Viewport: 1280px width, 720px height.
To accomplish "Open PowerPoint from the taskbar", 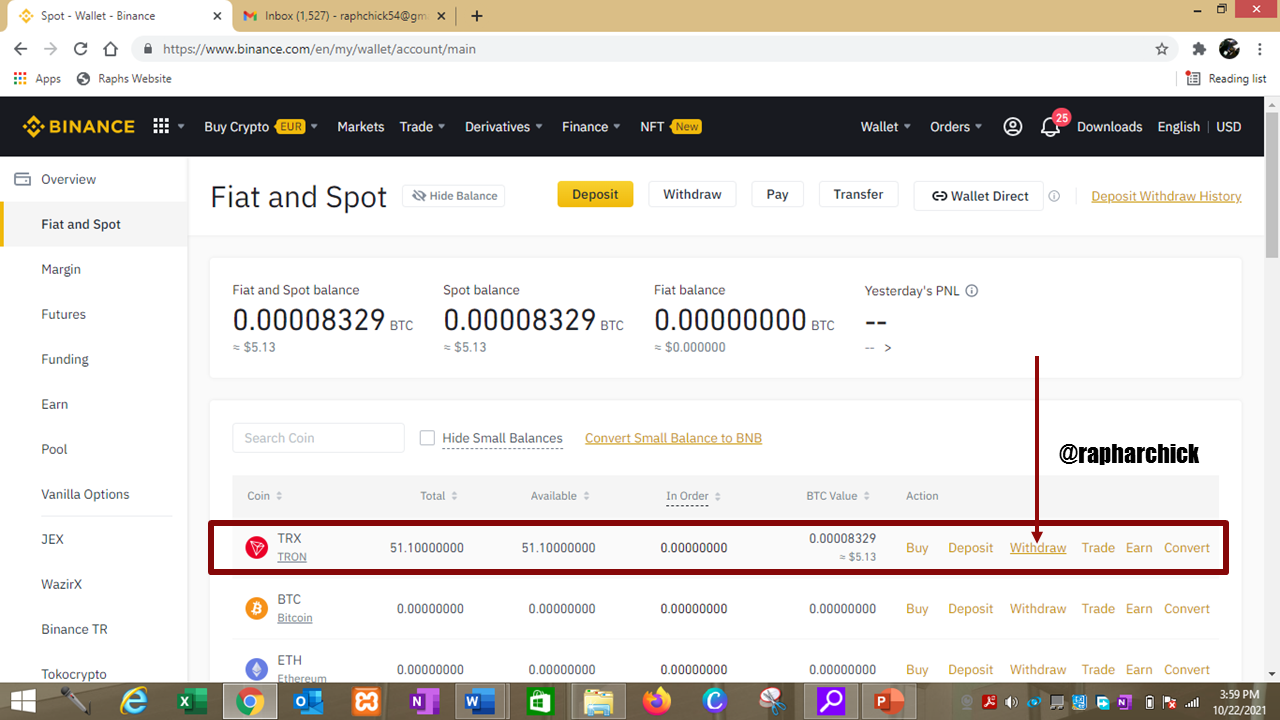I will click(x=889, y=701).
